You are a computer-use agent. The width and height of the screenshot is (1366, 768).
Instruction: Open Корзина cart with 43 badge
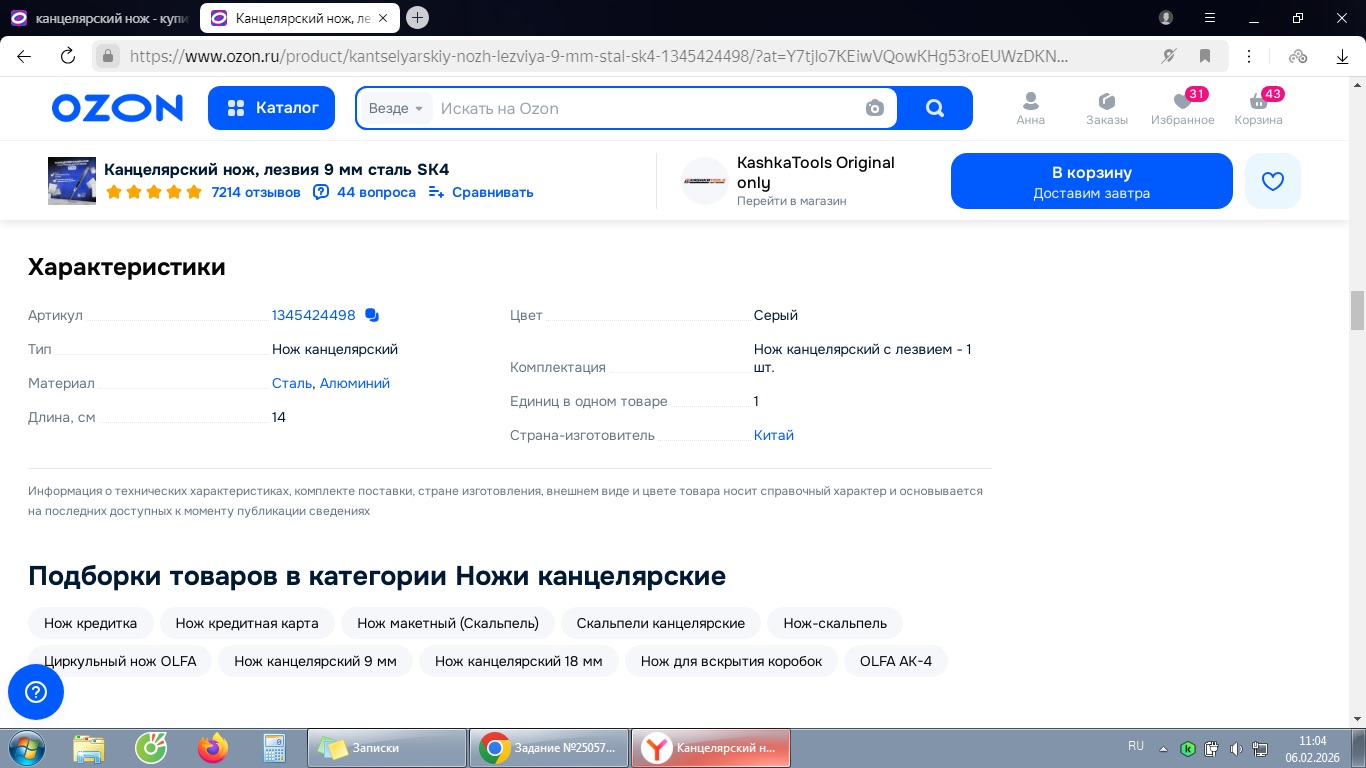(x=1258, y=108)
